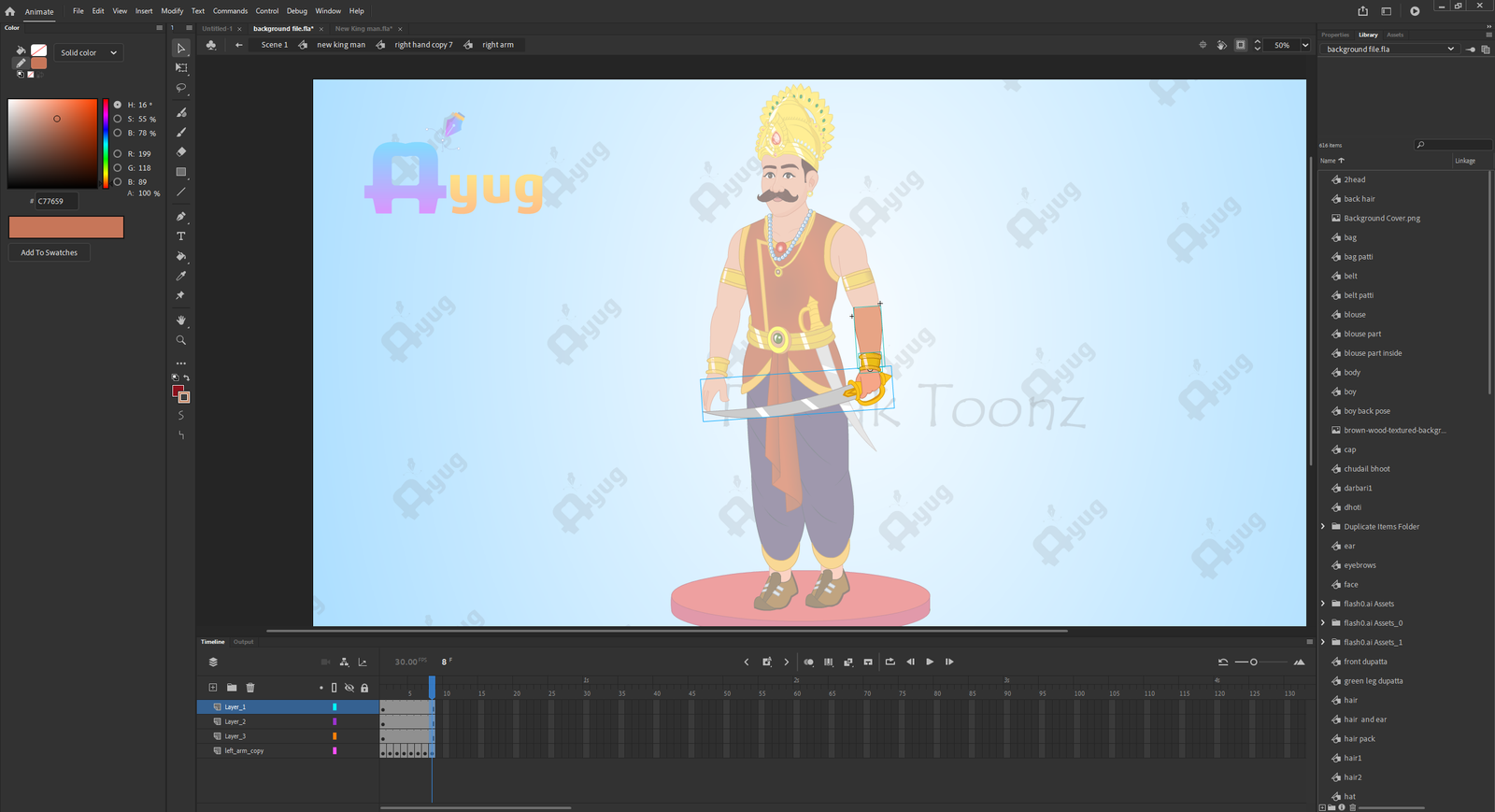Switch to the Properties tab
Viewport: 1495px width, 812px height.
1334,35
